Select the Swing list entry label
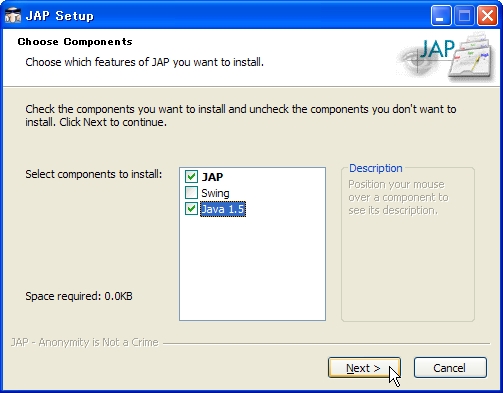 [215, 193]
